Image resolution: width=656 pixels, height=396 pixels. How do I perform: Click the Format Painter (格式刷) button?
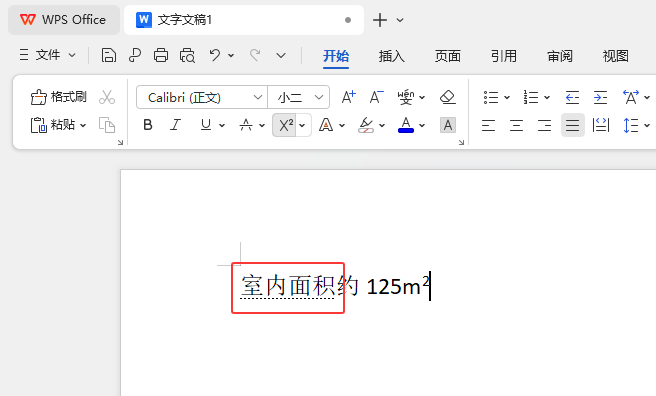point(59,97)
